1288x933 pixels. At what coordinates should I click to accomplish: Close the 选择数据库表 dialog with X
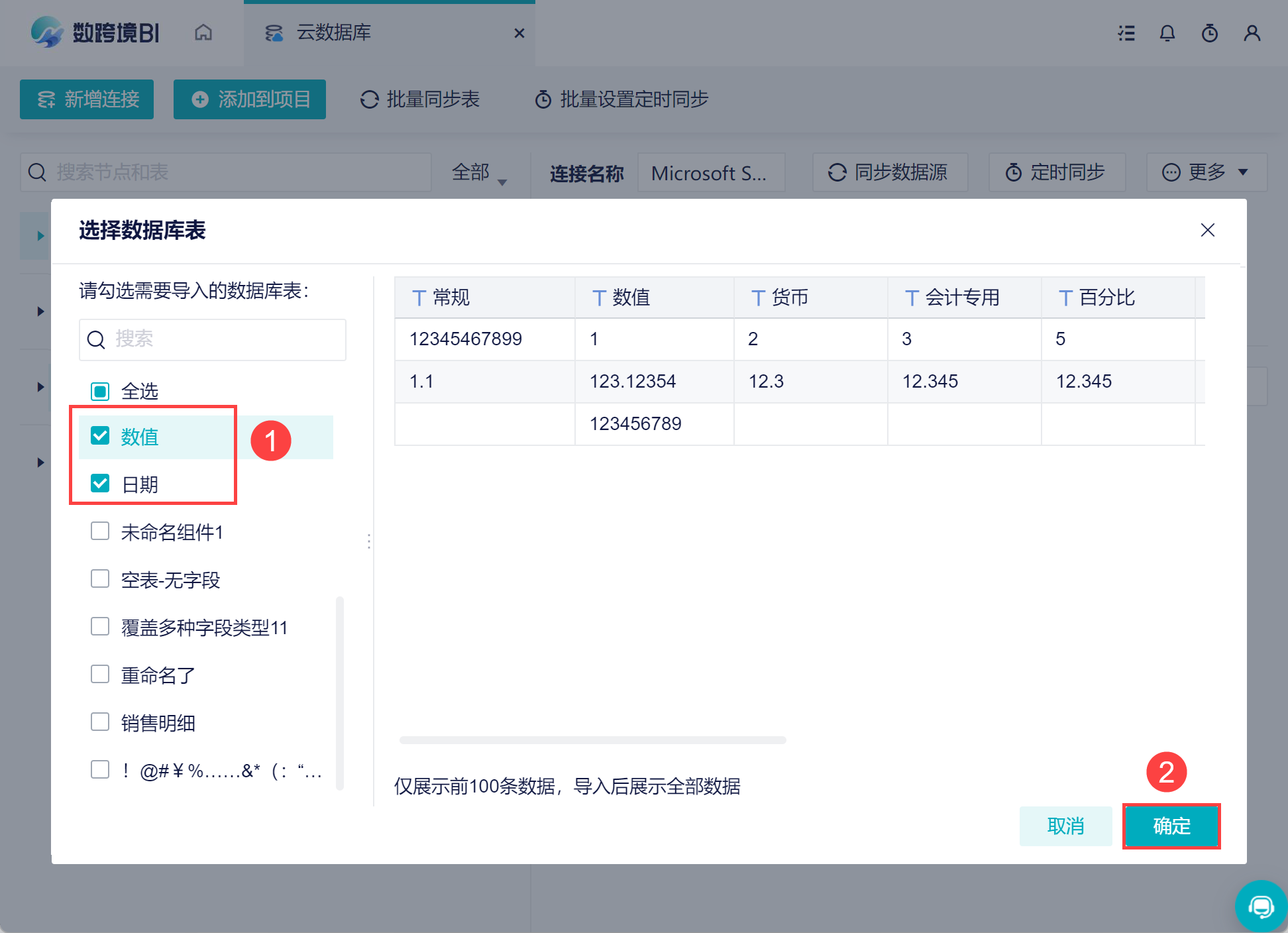(x=1207, y=230)
